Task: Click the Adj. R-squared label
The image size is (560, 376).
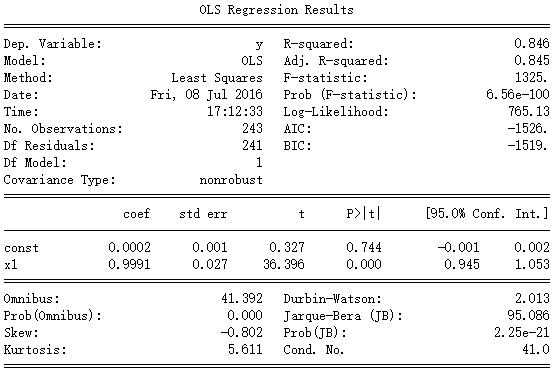Action: click(336, 61)
